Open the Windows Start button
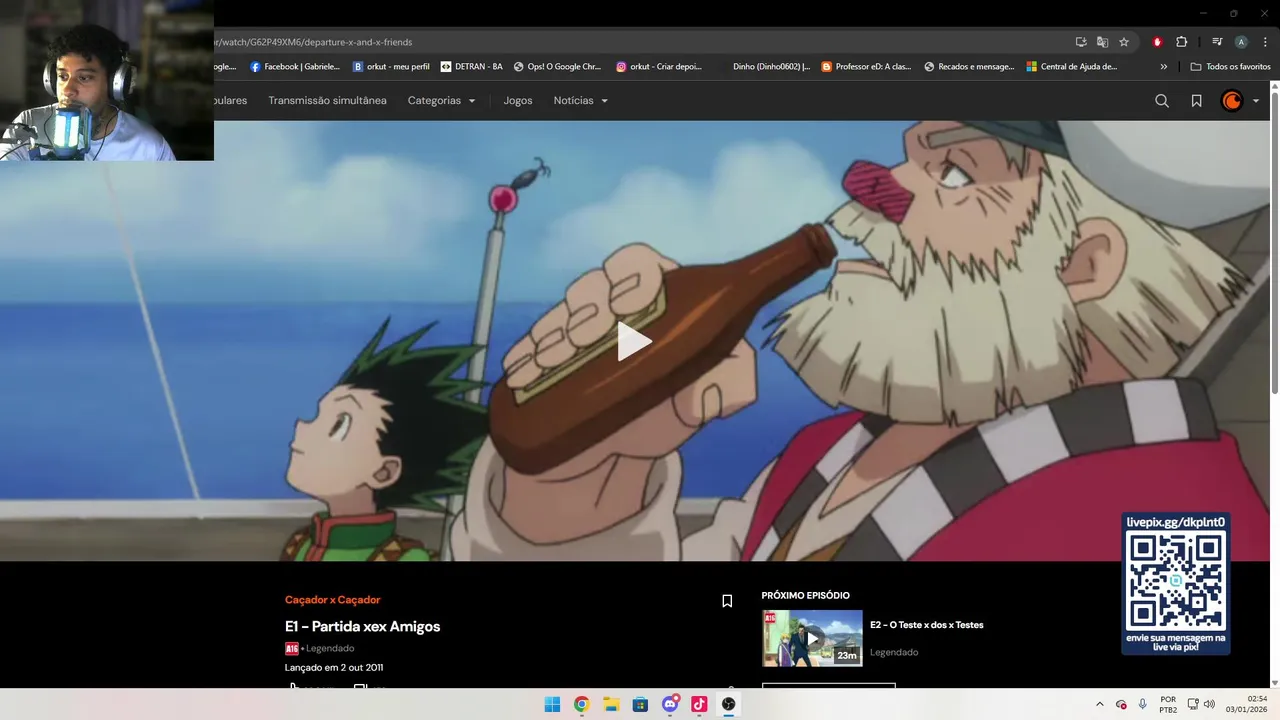Screen dimensions: 1280x720 coord(552,704)
